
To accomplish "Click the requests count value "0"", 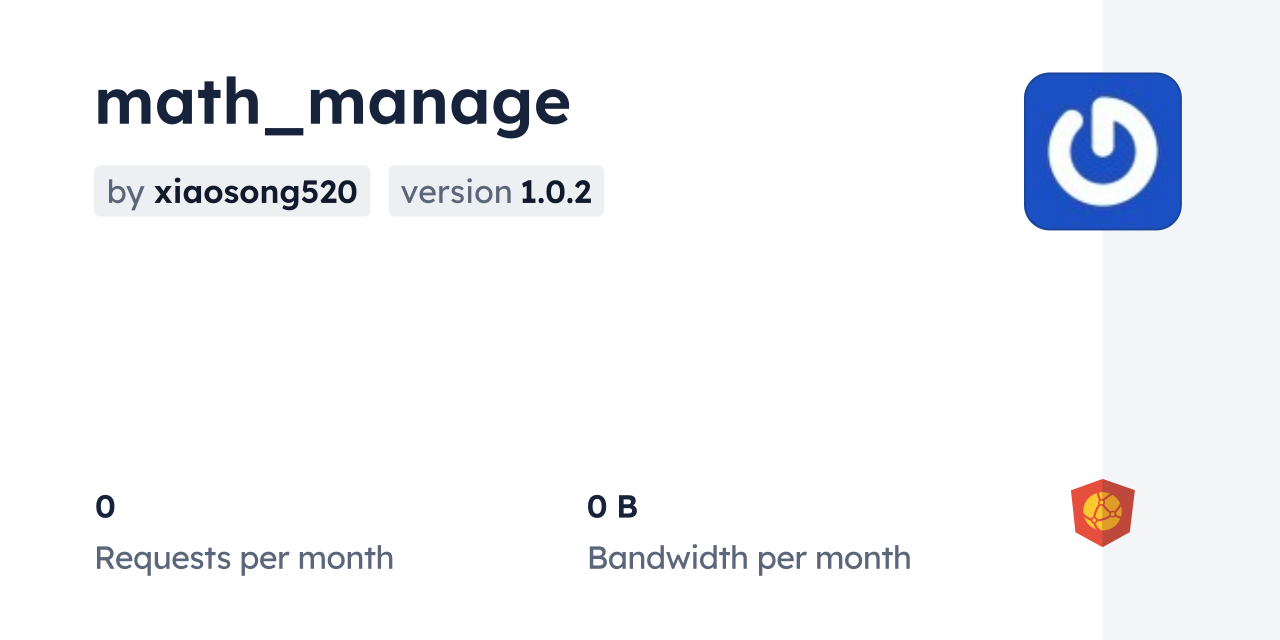I will 105,507.
